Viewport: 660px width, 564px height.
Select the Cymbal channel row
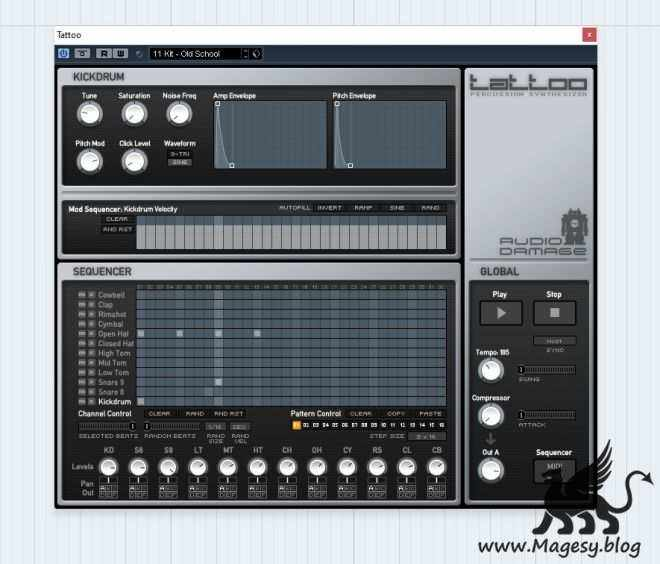(110, 324)
